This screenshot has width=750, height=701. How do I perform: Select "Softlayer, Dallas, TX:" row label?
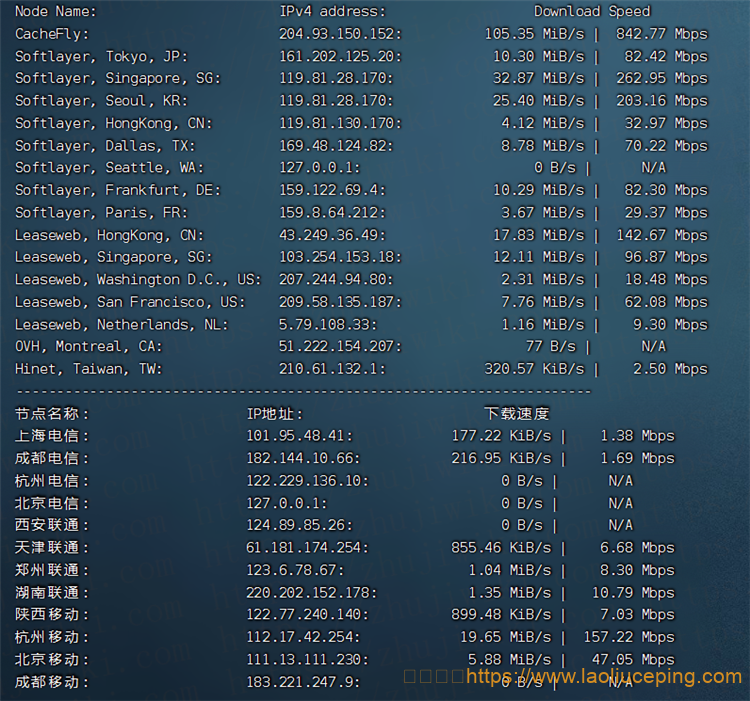(105, 146)
